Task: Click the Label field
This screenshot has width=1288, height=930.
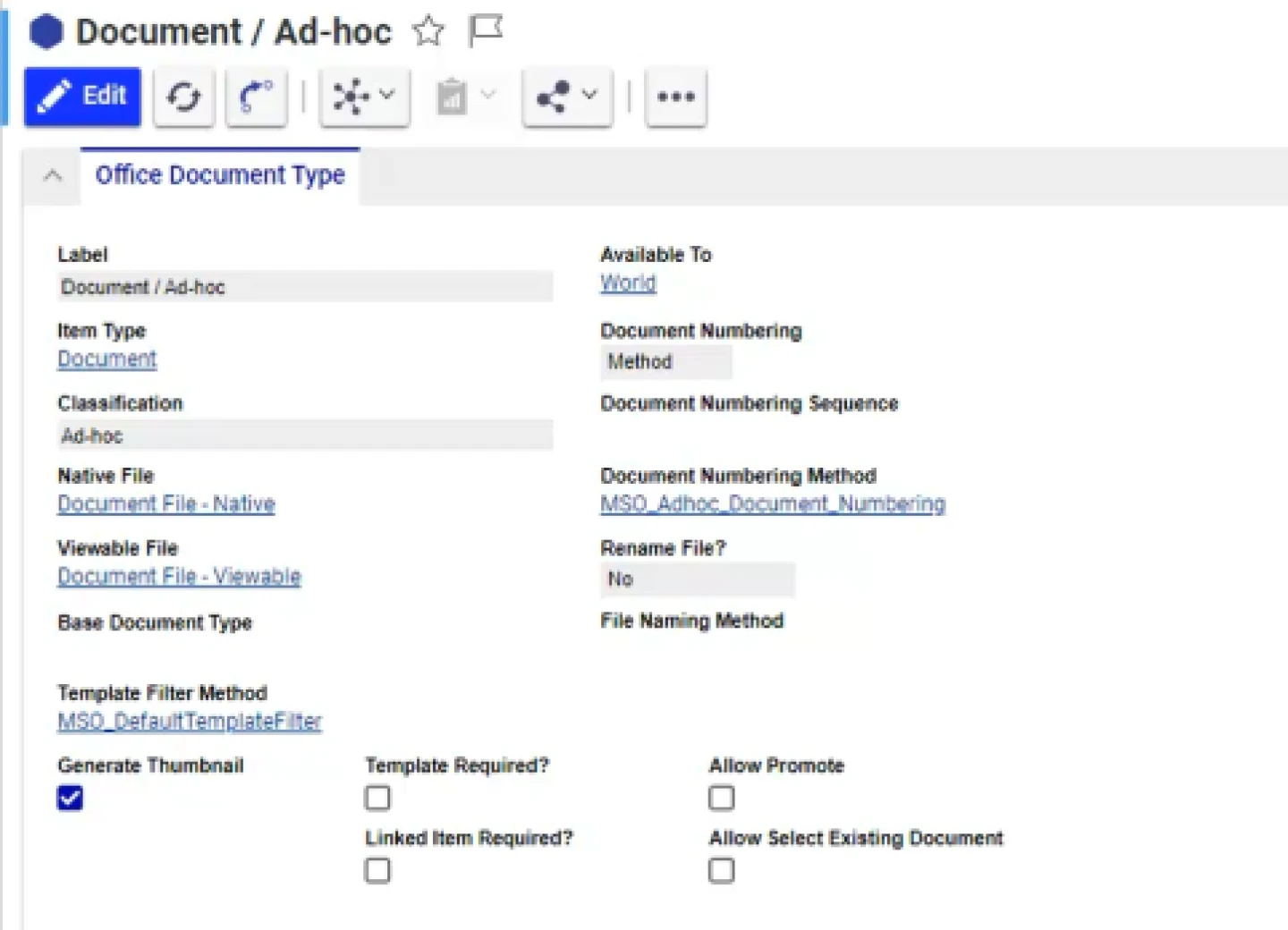Action: coord(305,287)
